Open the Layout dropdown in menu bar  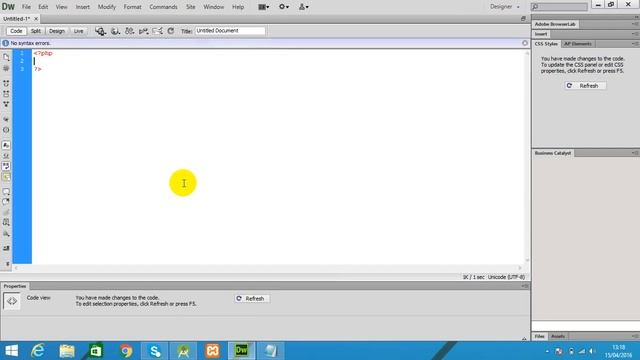tap(264, 7)
